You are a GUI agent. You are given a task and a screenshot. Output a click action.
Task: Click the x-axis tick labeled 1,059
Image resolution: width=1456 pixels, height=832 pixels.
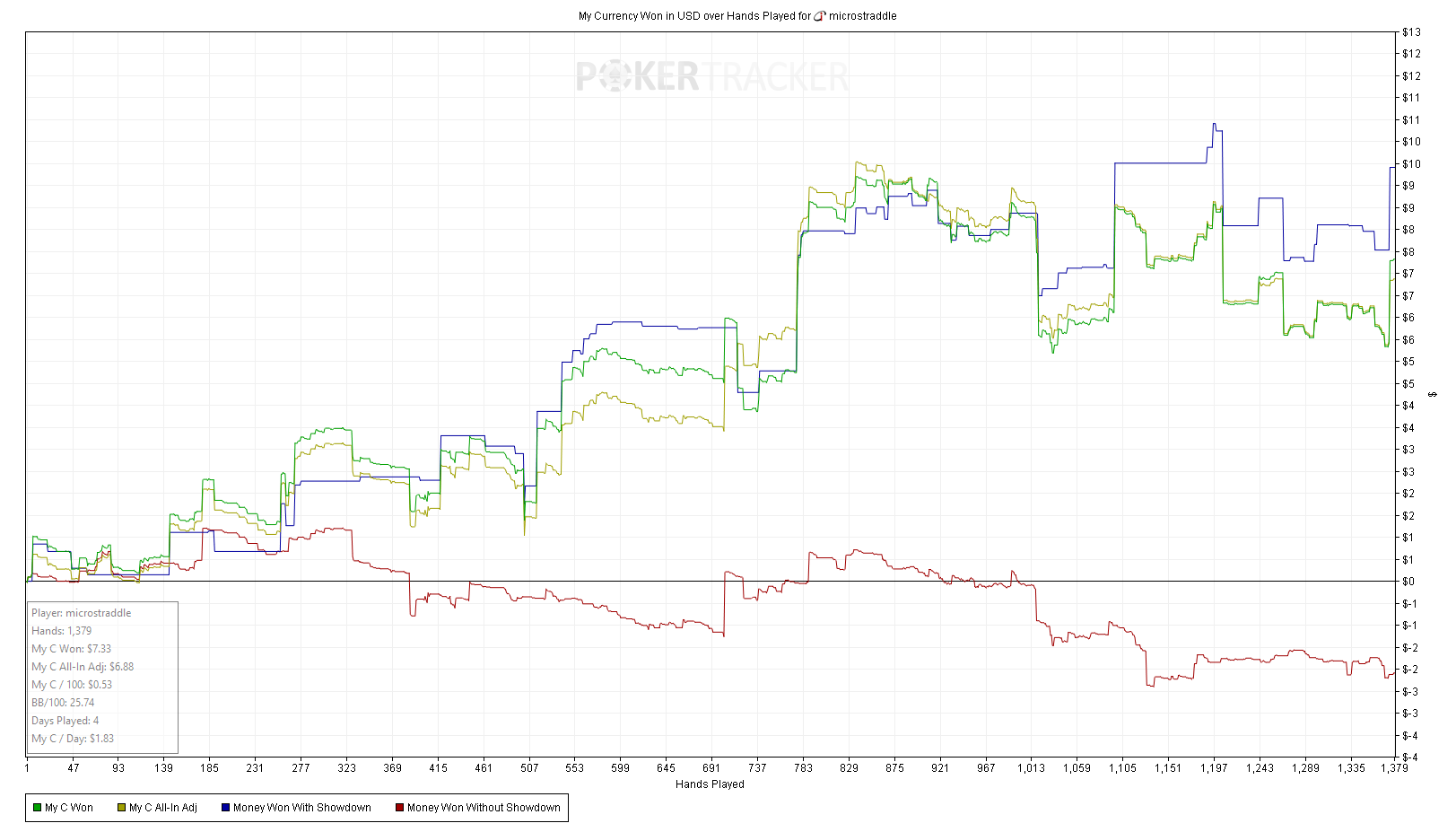click(1077, 768)
